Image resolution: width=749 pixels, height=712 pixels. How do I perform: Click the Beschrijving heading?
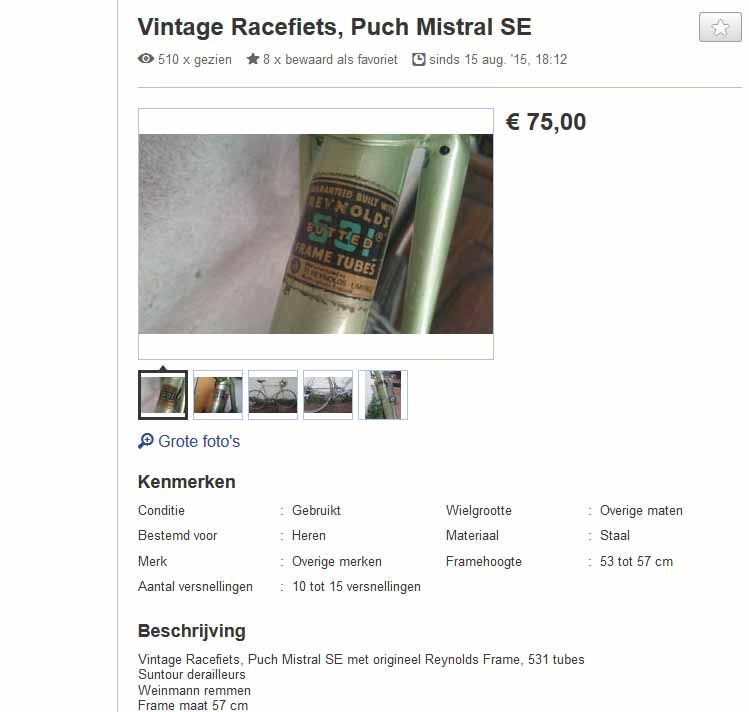(x=192, y=631)
